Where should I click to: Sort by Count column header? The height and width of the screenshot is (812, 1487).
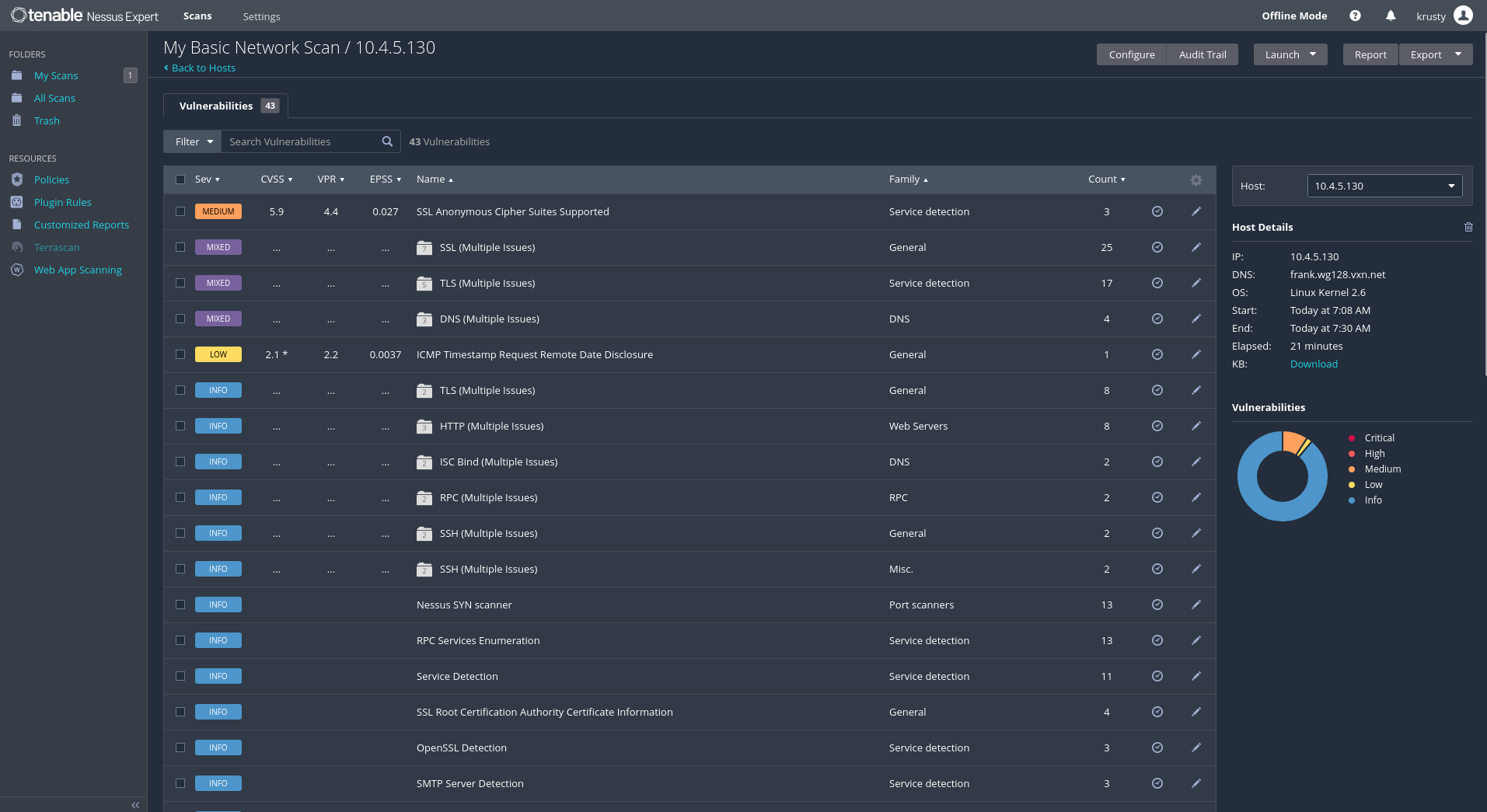coord(1107,179)
